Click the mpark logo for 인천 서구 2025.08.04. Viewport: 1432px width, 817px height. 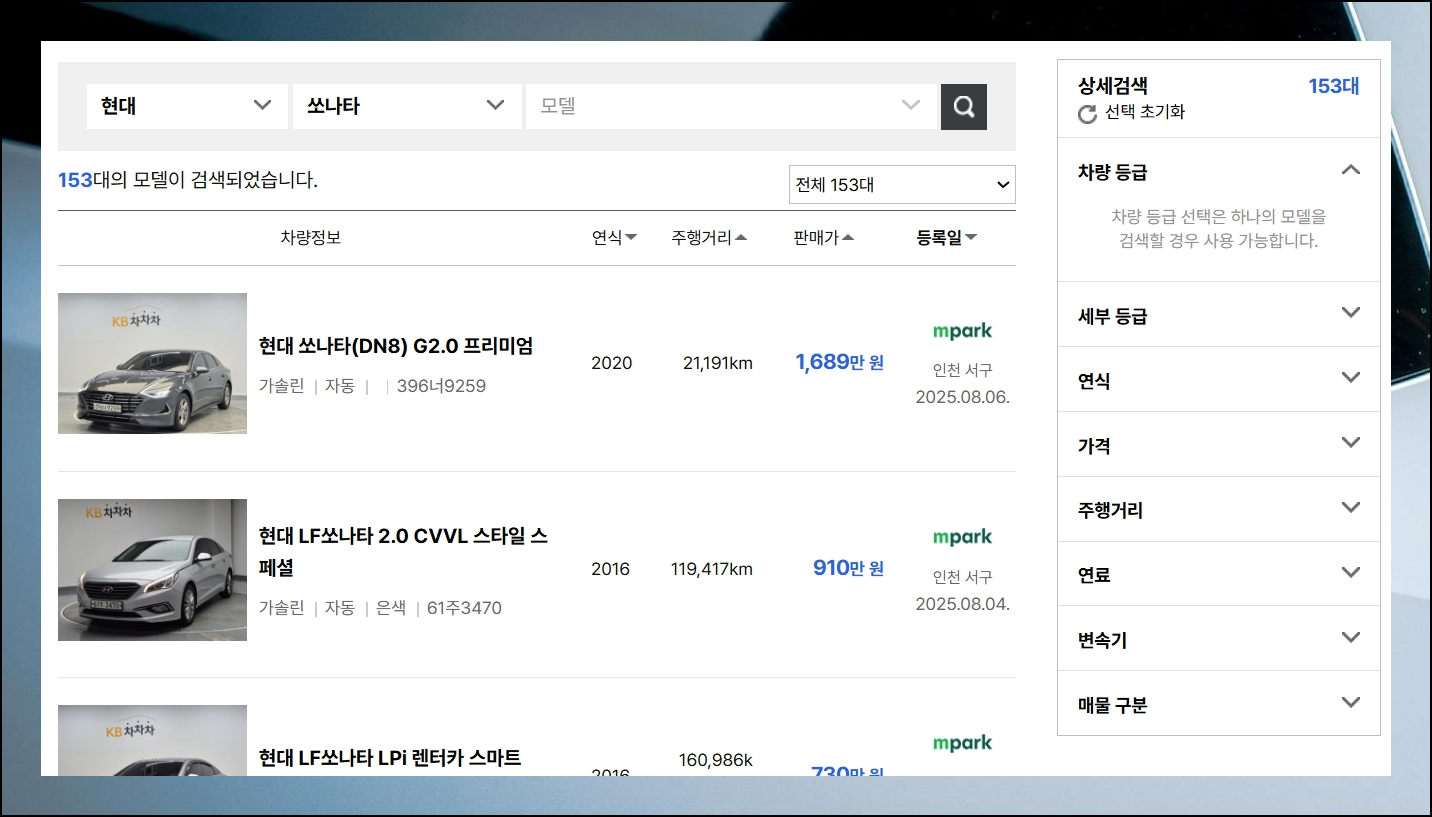point(962,537)
